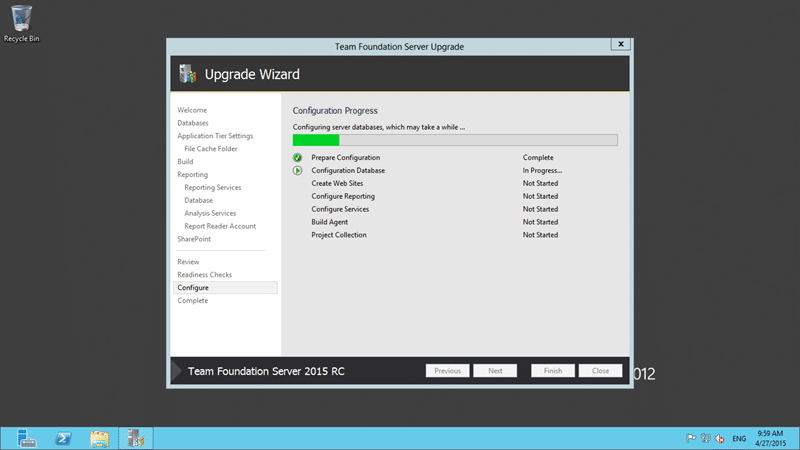Viewport: 800px width, 450px height.
Task: Click the Complete status of Prepare Configuration
Action: click(x=538, y=158)
